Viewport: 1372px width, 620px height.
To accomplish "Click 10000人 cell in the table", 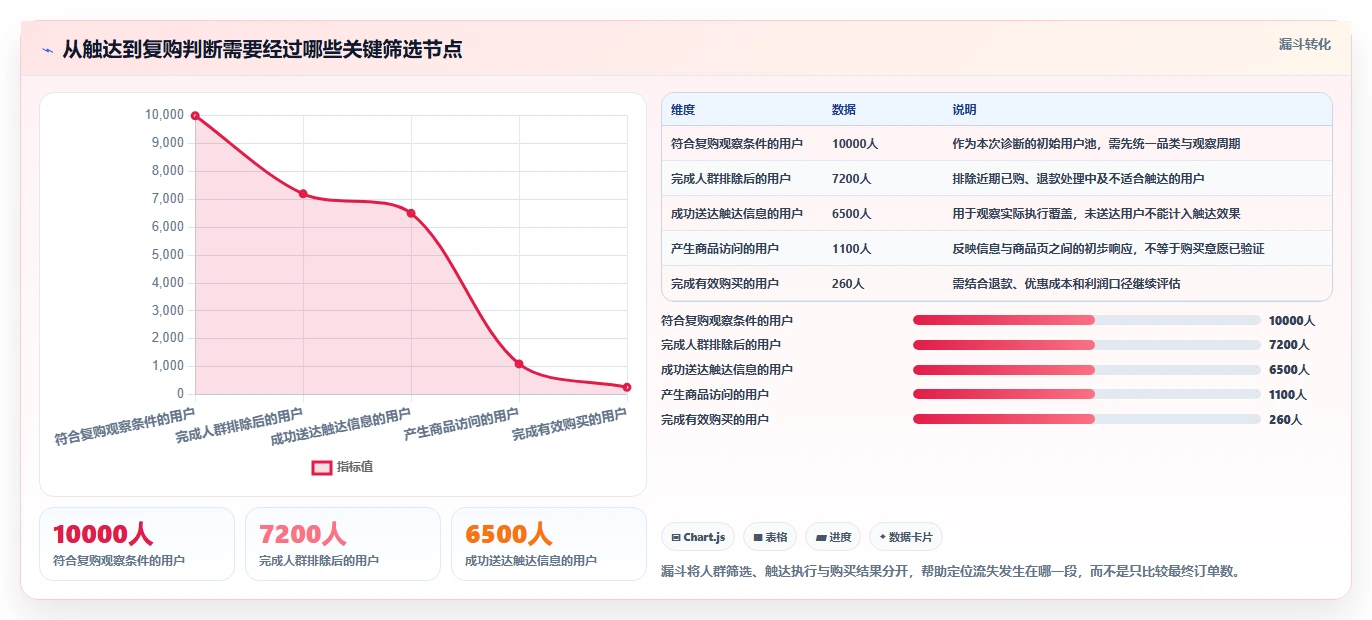I will [x=855, y=144].
